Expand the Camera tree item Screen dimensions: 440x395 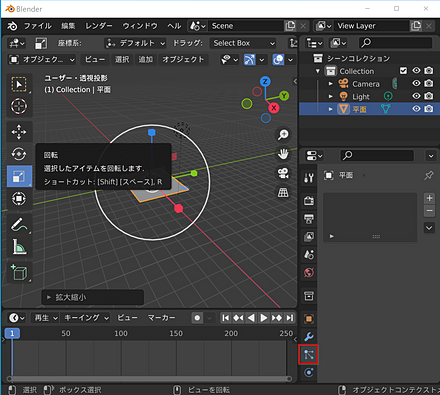pyautogui.click(x=330, y=84)
